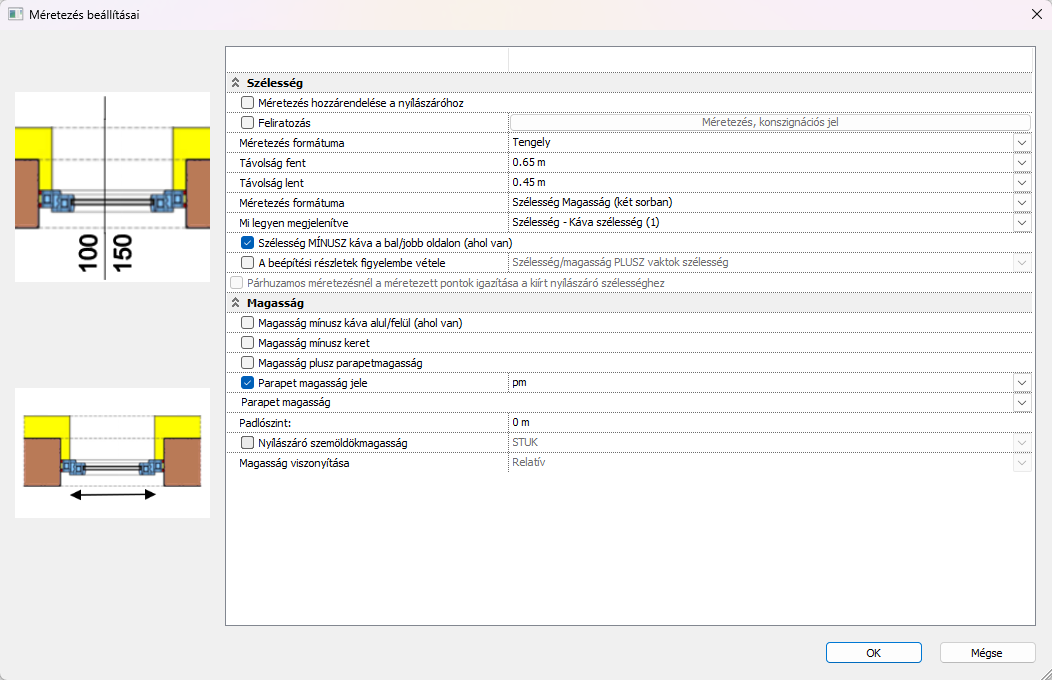
Task: Collapse the Szélesség section chevron
Action: pyautogui.click(x=236, y=83)
